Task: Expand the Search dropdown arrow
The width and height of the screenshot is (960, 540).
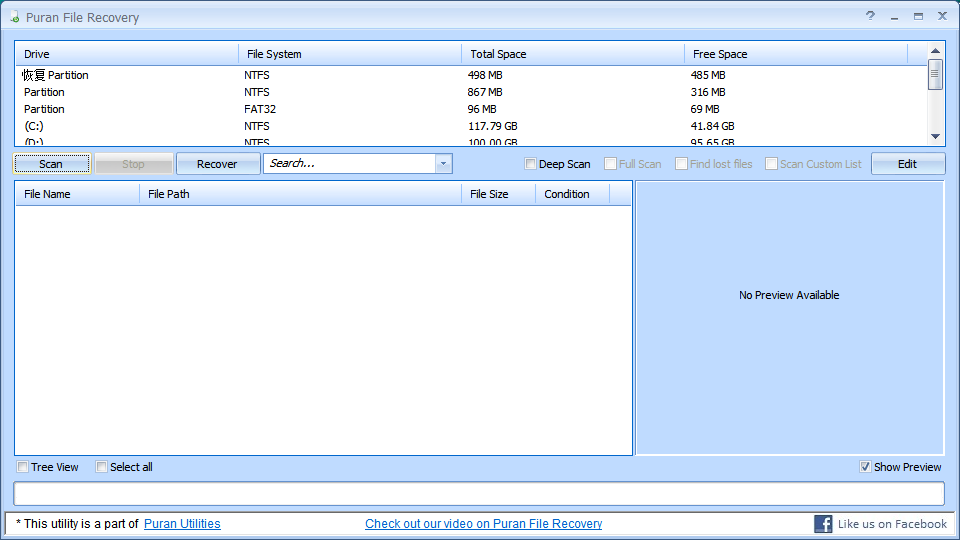Action: pyautogui.click(x=443, y=163)
